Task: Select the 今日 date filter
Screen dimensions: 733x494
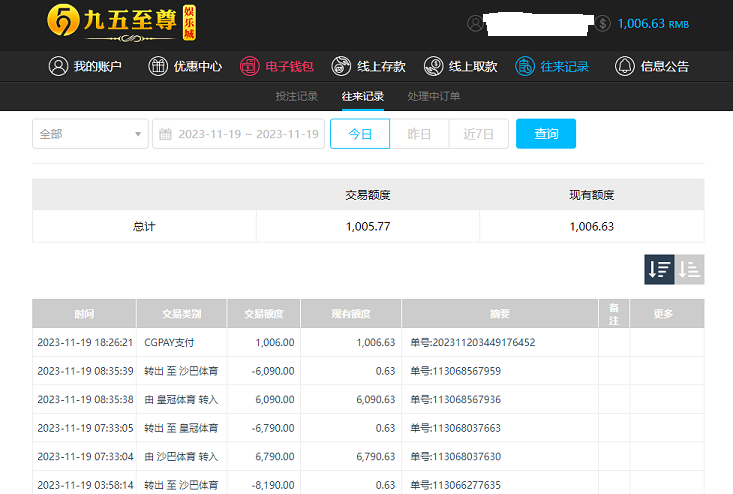Action: tap(360, 134)
